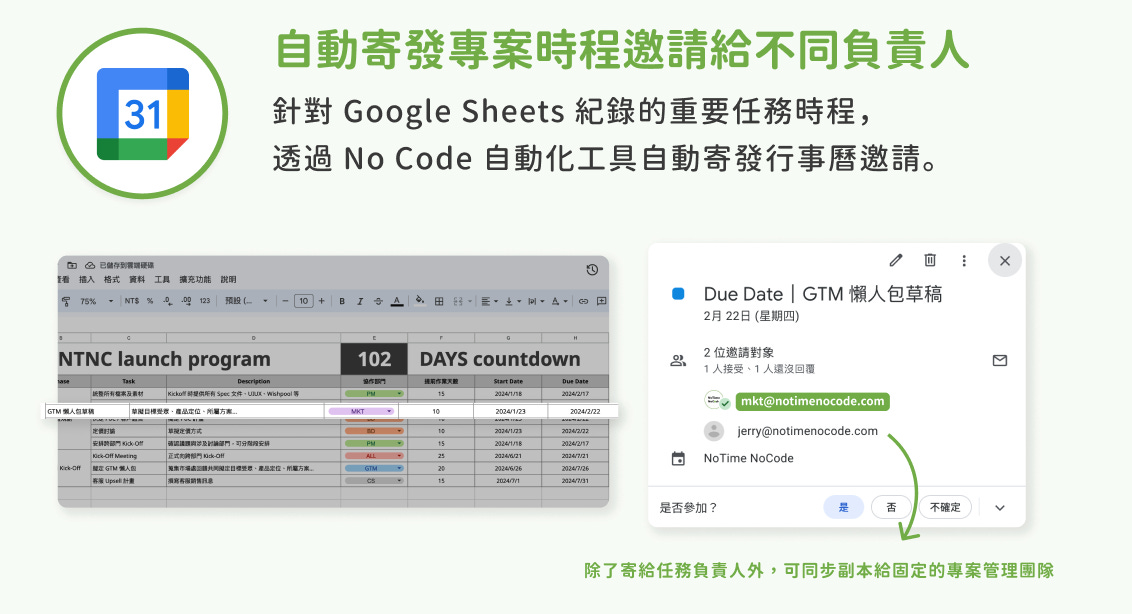Open the 說明 menu
The width and height of the screenshot is (1132, 614).
(x=228, y=280)
